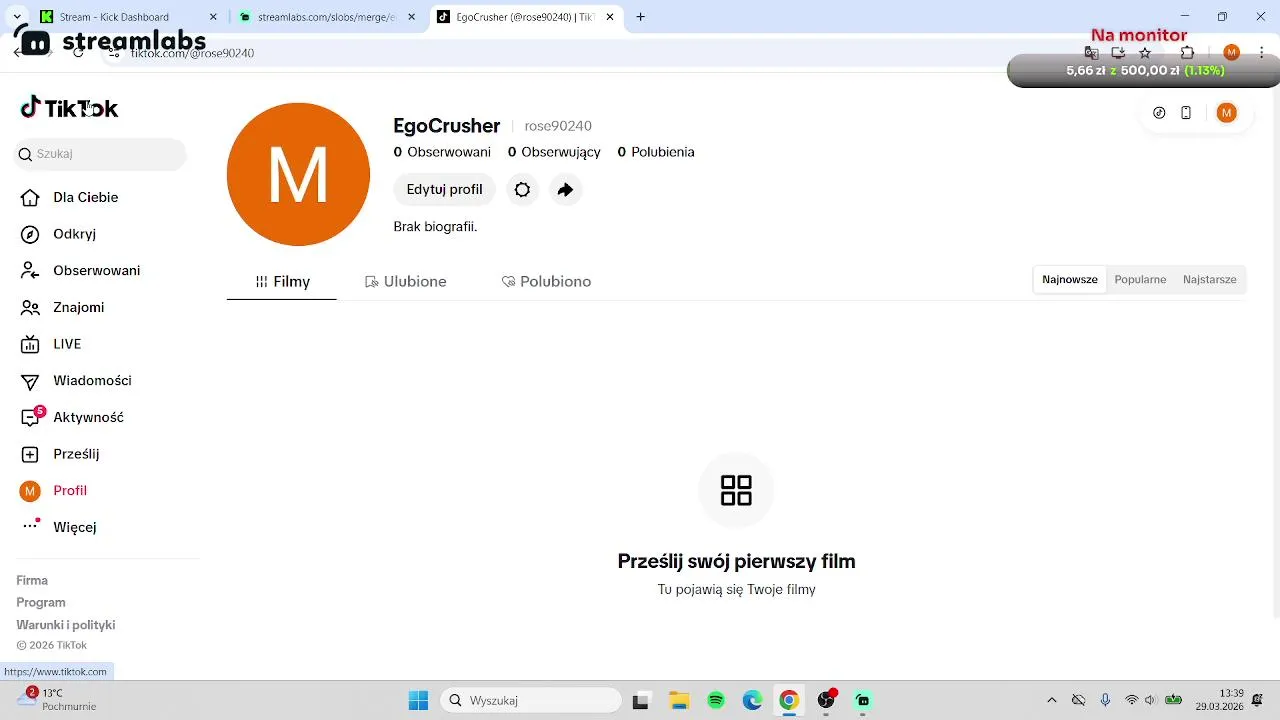Open the Chrome three-dot menu
1280x720 pixels.
1262,53
